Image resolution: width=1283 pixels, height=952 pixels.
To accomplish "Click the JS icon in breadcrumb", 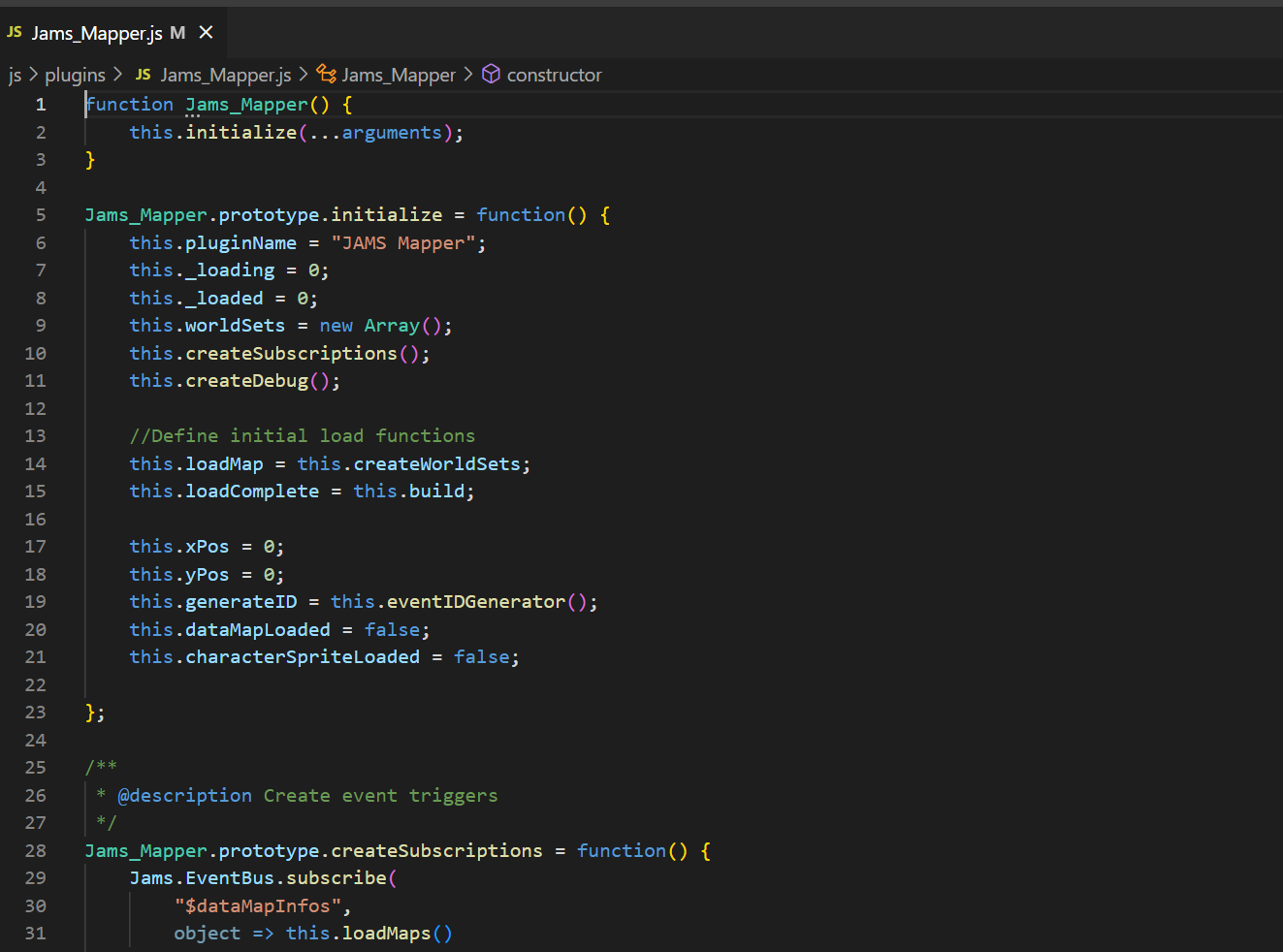I will 144,75.
